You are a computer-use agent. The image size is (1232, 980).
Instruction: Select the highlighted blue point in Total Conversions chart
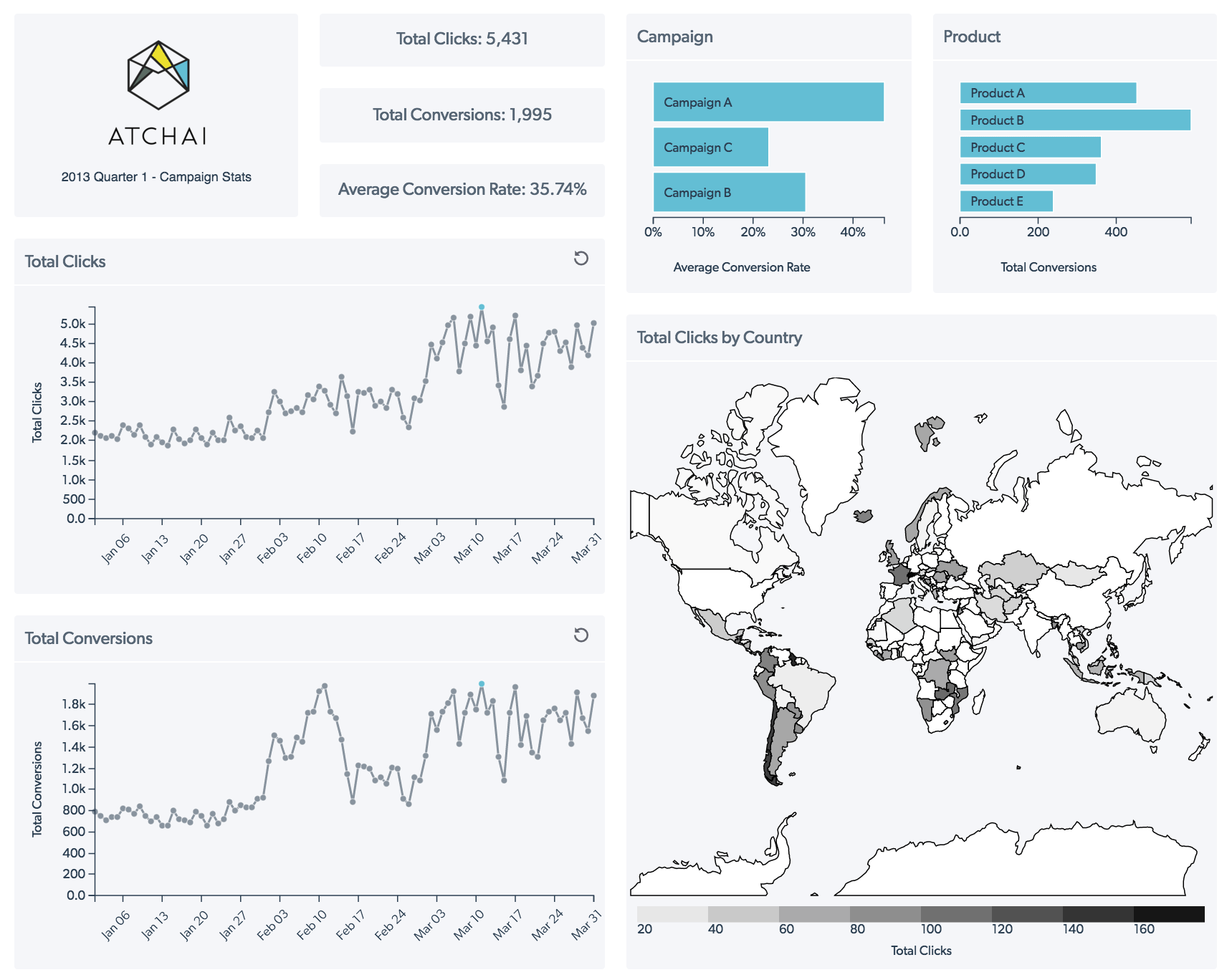pos(481,685)
